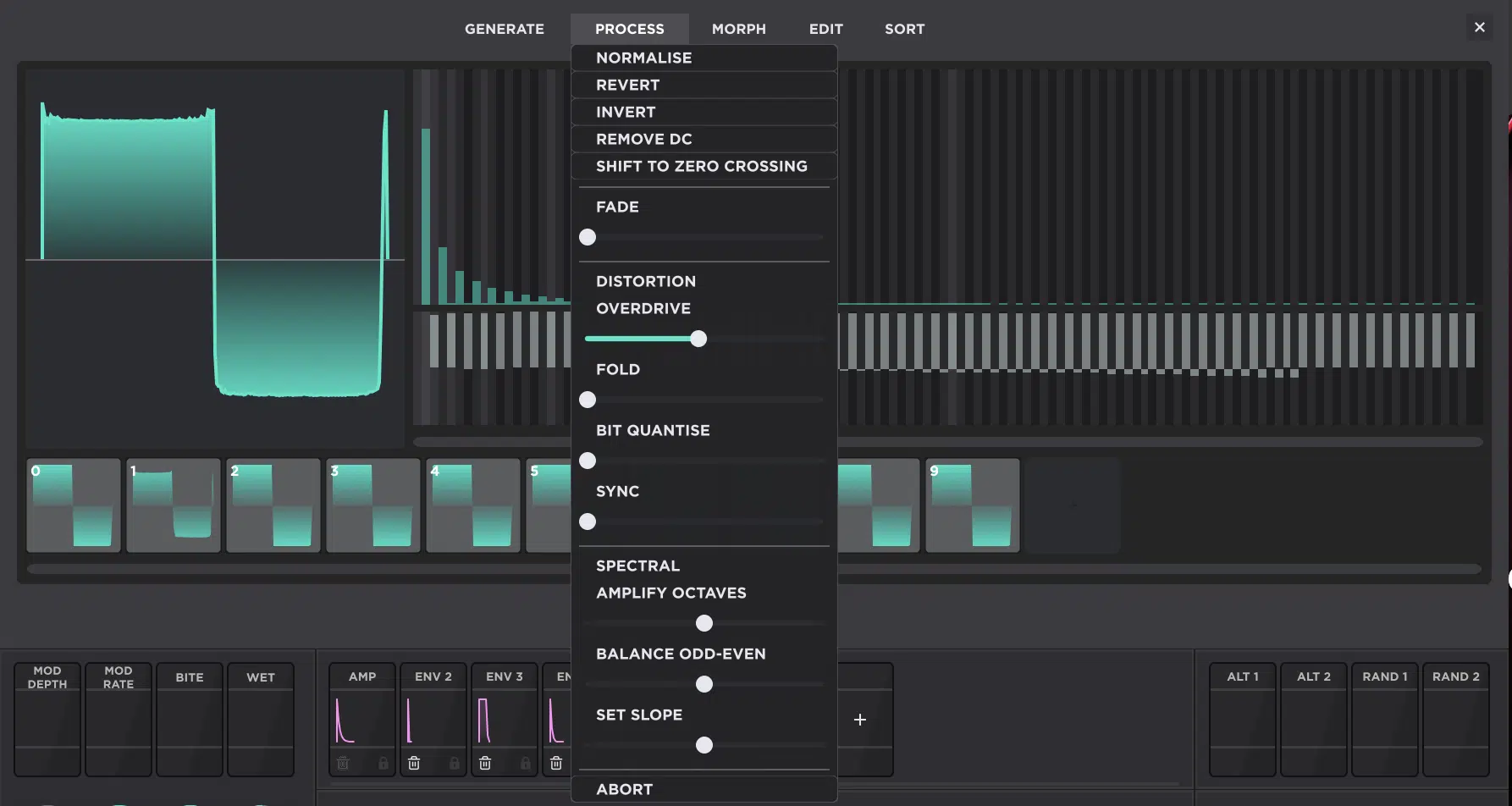The height and width of the screenshot is (806, 1512).
Task: Click the trash icon below ENV 3
Action: 485,763
